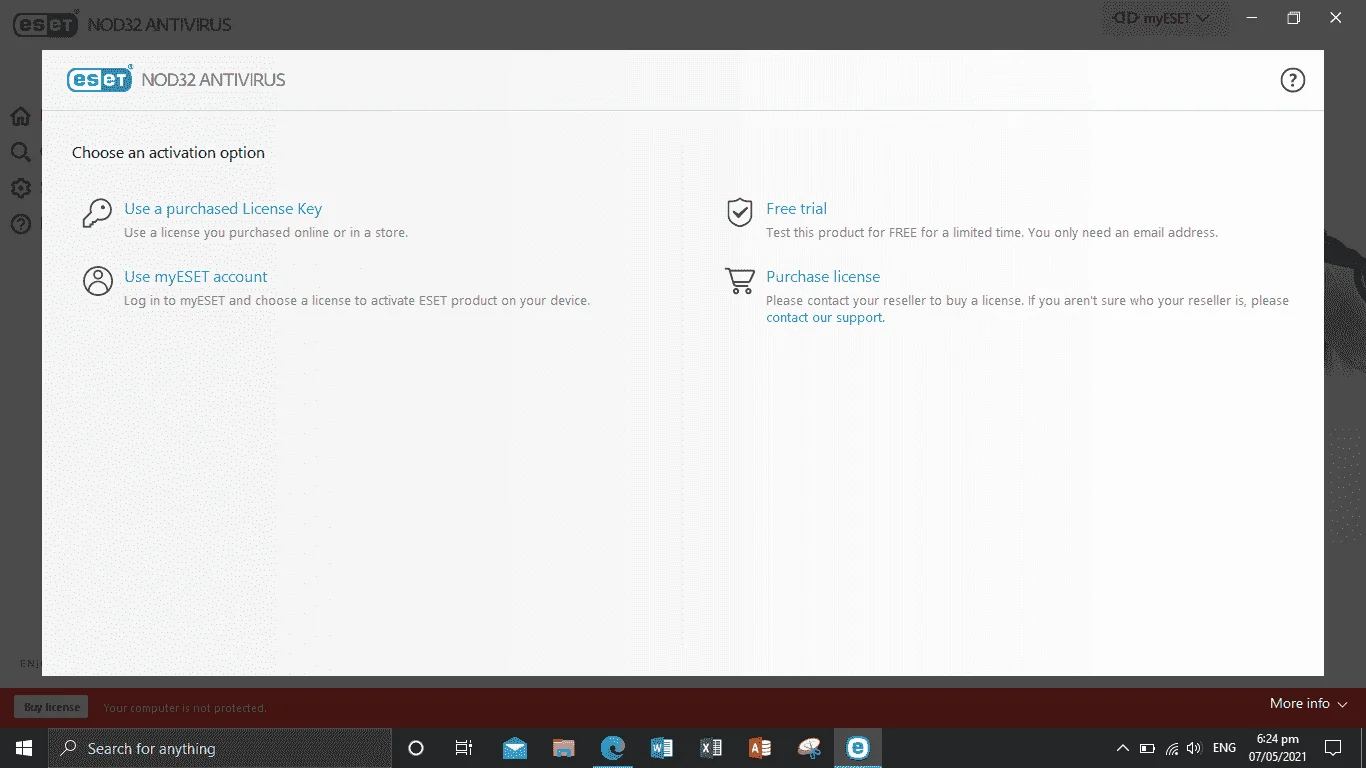The height and width of the screenshot is (768, 1366).
Task: Select Use a purchased License Key
Action: (223, 209)
